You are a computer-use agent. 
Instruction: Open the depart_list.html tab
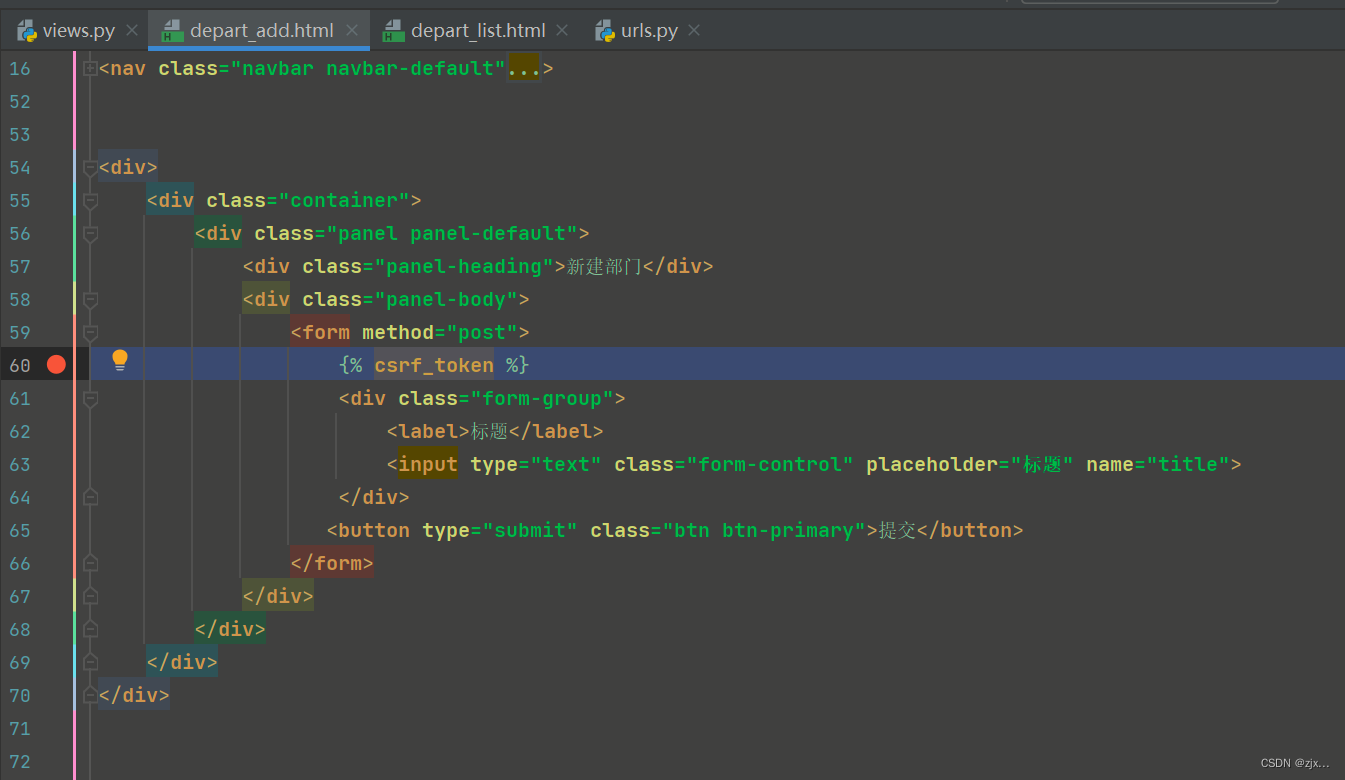[478, 30]
